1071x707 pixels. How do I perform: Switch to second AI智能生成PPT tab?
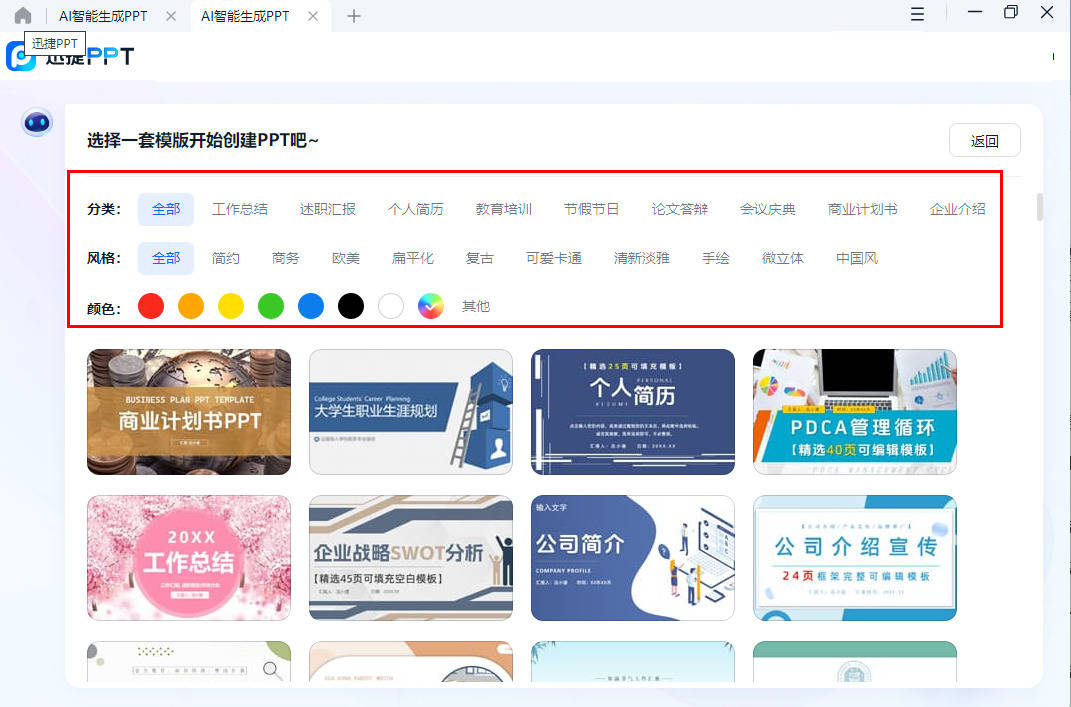coord(245,16)
